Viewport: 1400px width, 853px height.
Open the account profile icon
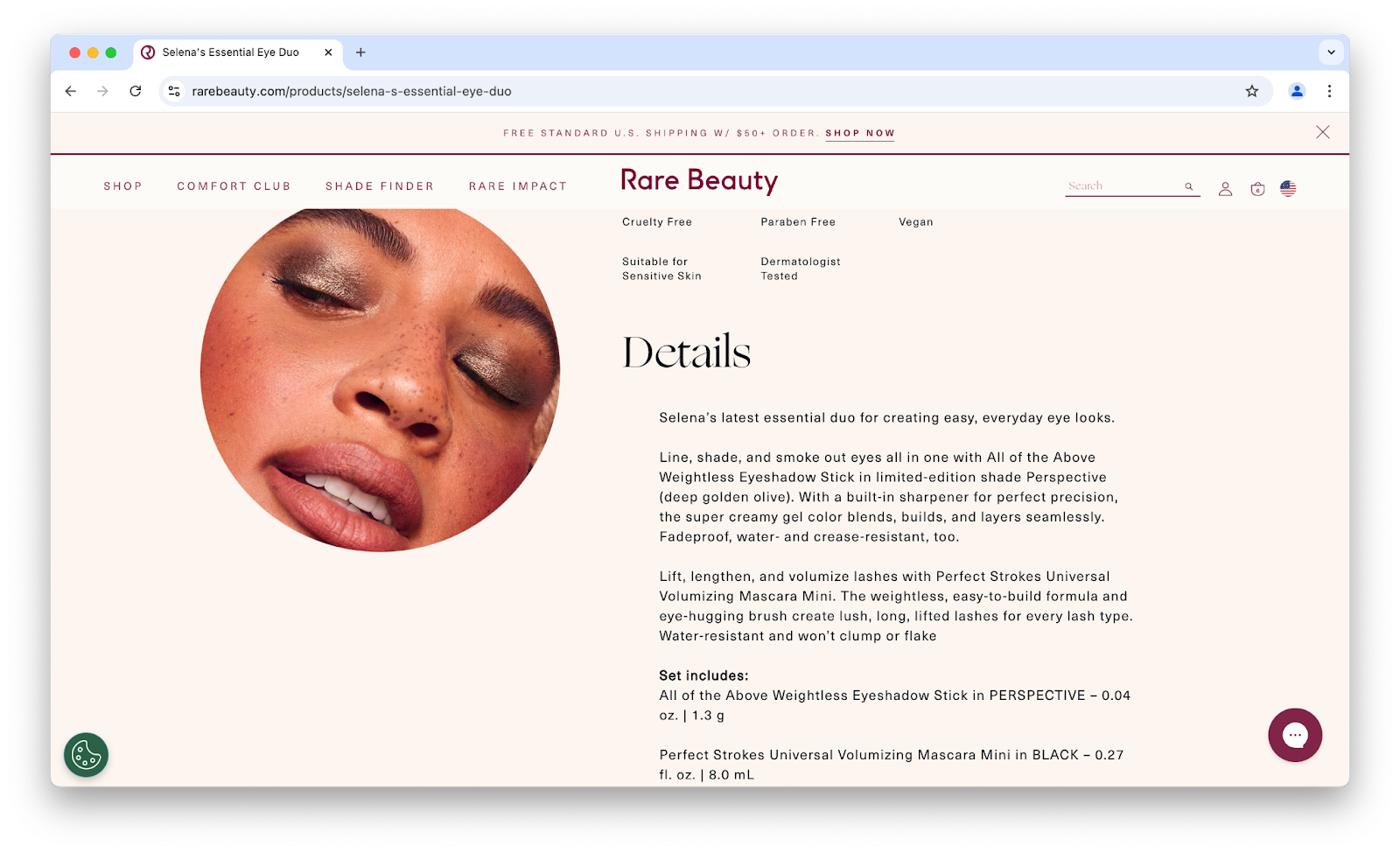[x=1225, y=189]
